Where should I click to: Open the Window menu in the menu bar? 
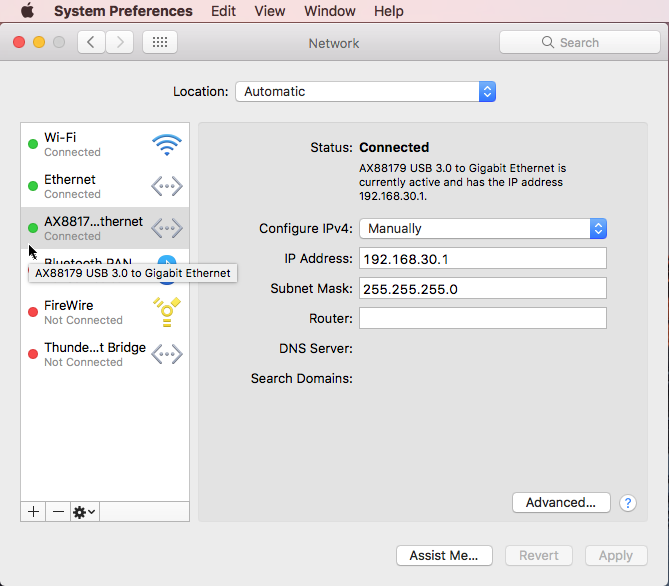pos(329,11)
